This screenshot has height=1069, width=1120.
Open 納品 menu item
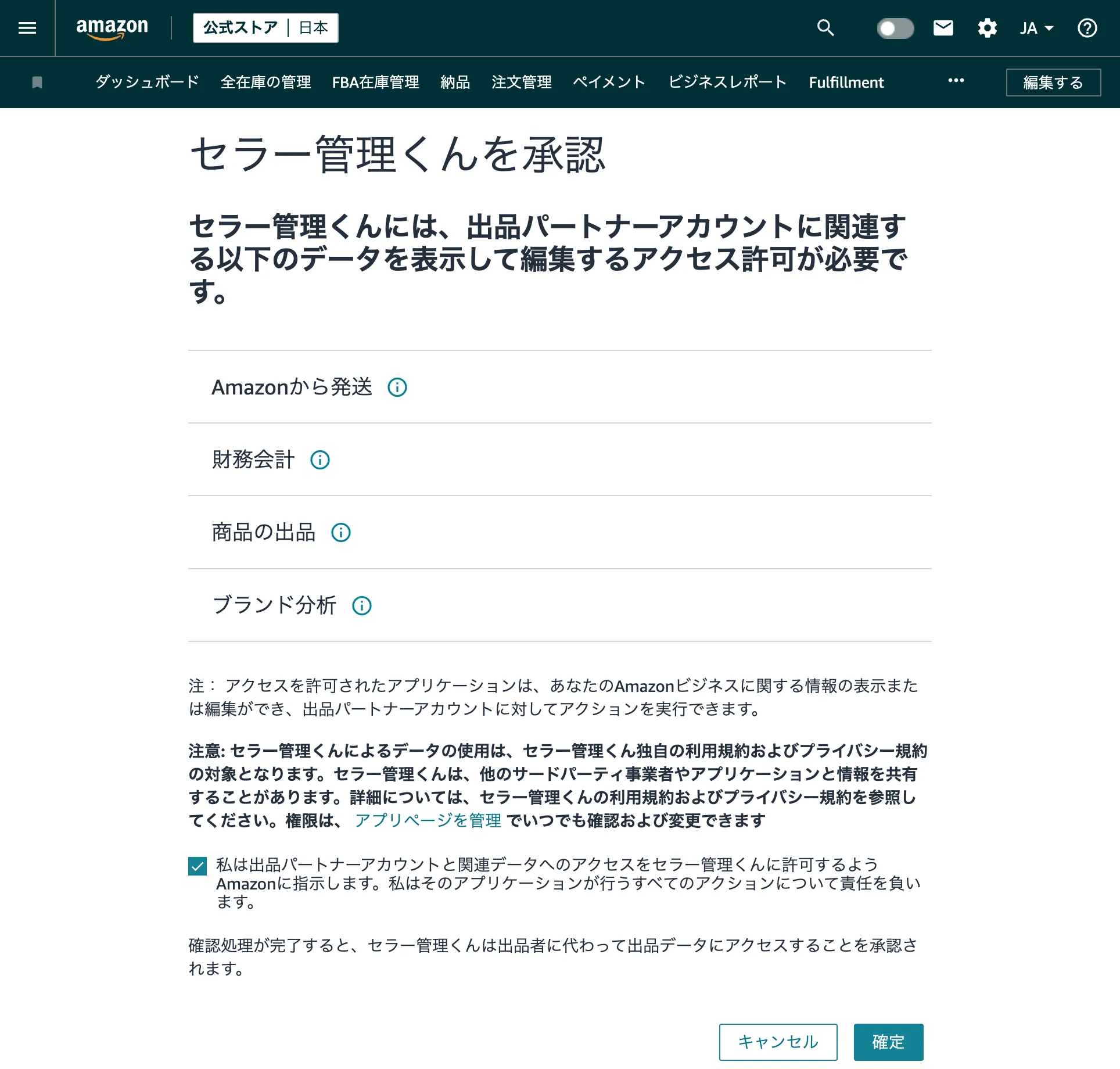455,82
